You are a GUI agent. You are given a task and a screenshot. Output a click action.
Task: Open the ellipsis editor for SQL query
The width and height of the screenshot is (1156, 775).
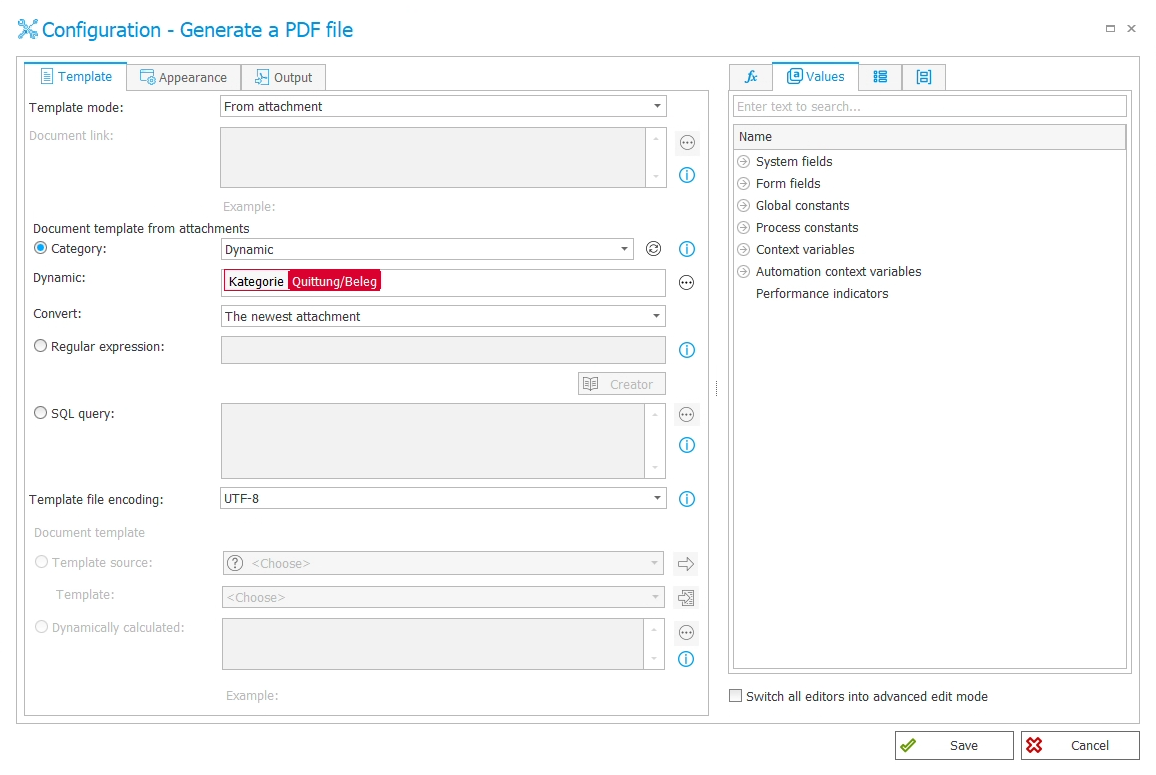pyautogui.click(x=686, y=415)
